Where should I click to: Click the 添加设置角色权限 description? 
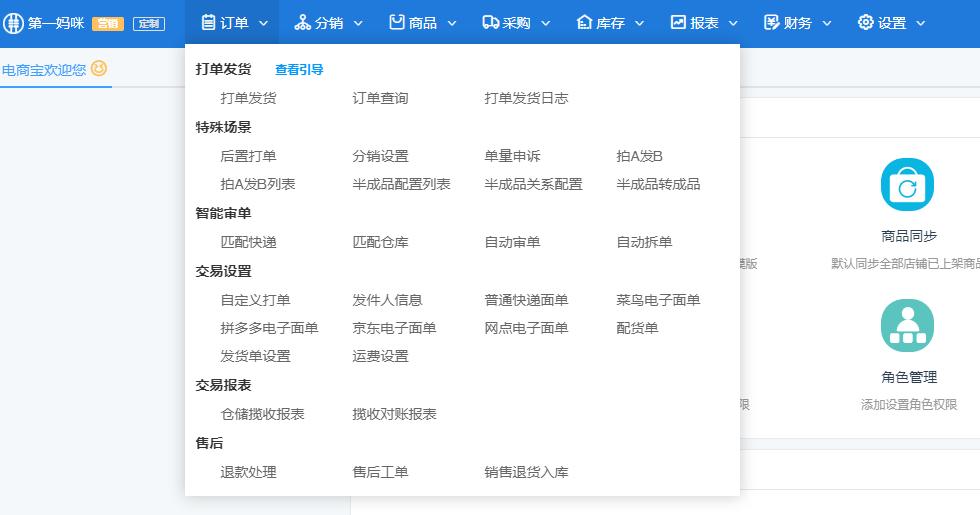tap(909, 405)
